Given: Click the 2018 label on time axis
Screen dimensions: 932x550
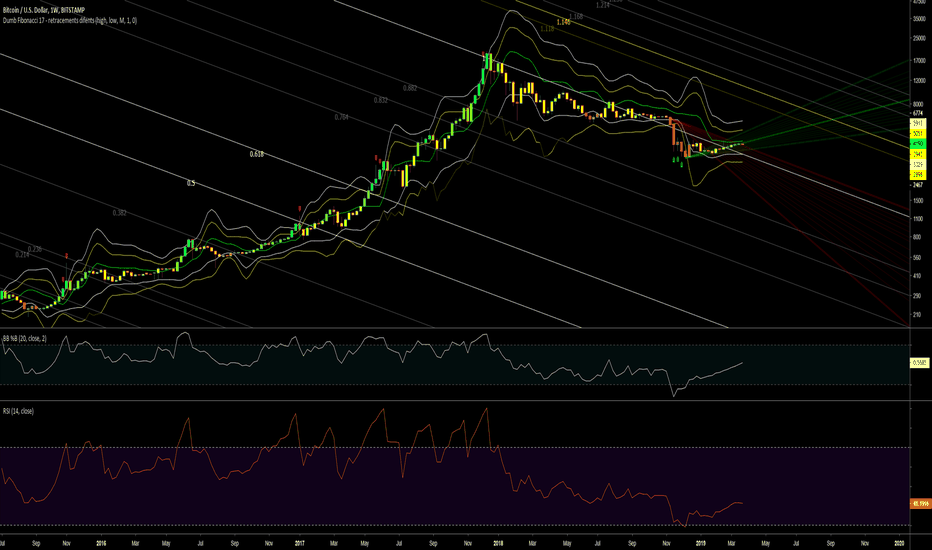Looking at the screenshot, I should pyautogui.click(x=498, y=543).
